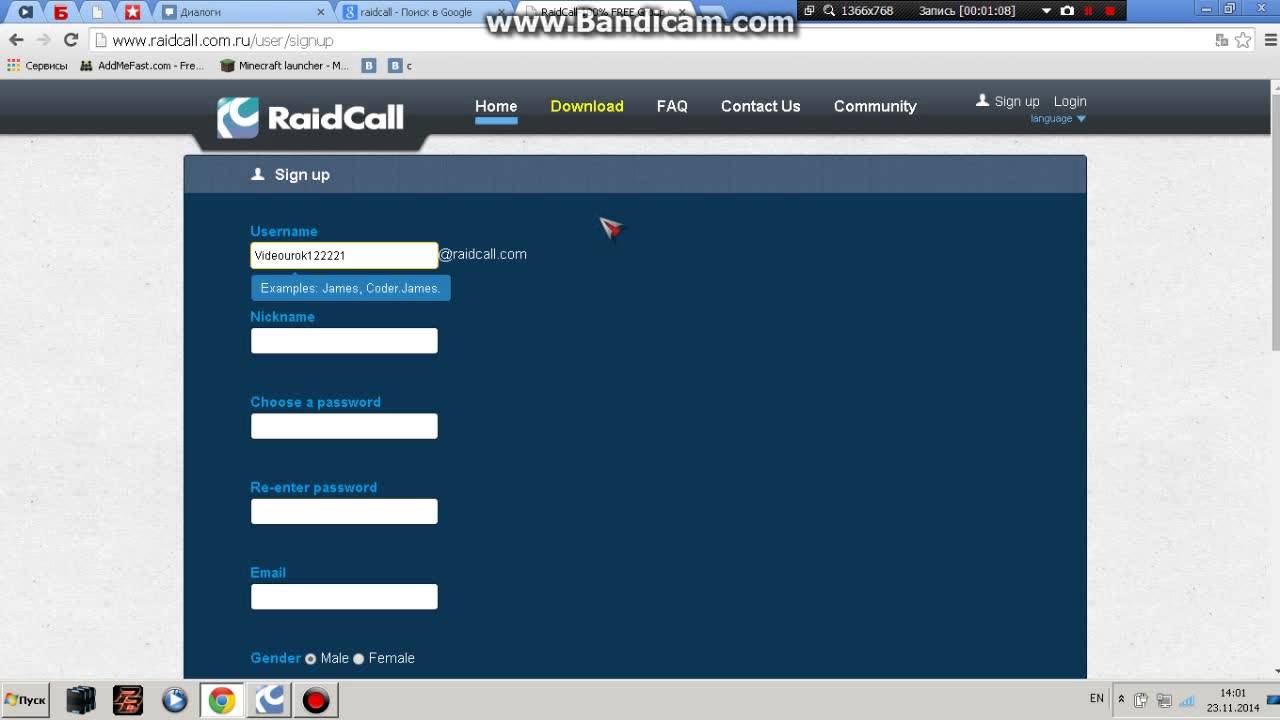Click the Bandicam magnifier icon
Image resolution: width=1280 pixels, height=720 pixels.
pyautogui.click(x=829, y=11)
